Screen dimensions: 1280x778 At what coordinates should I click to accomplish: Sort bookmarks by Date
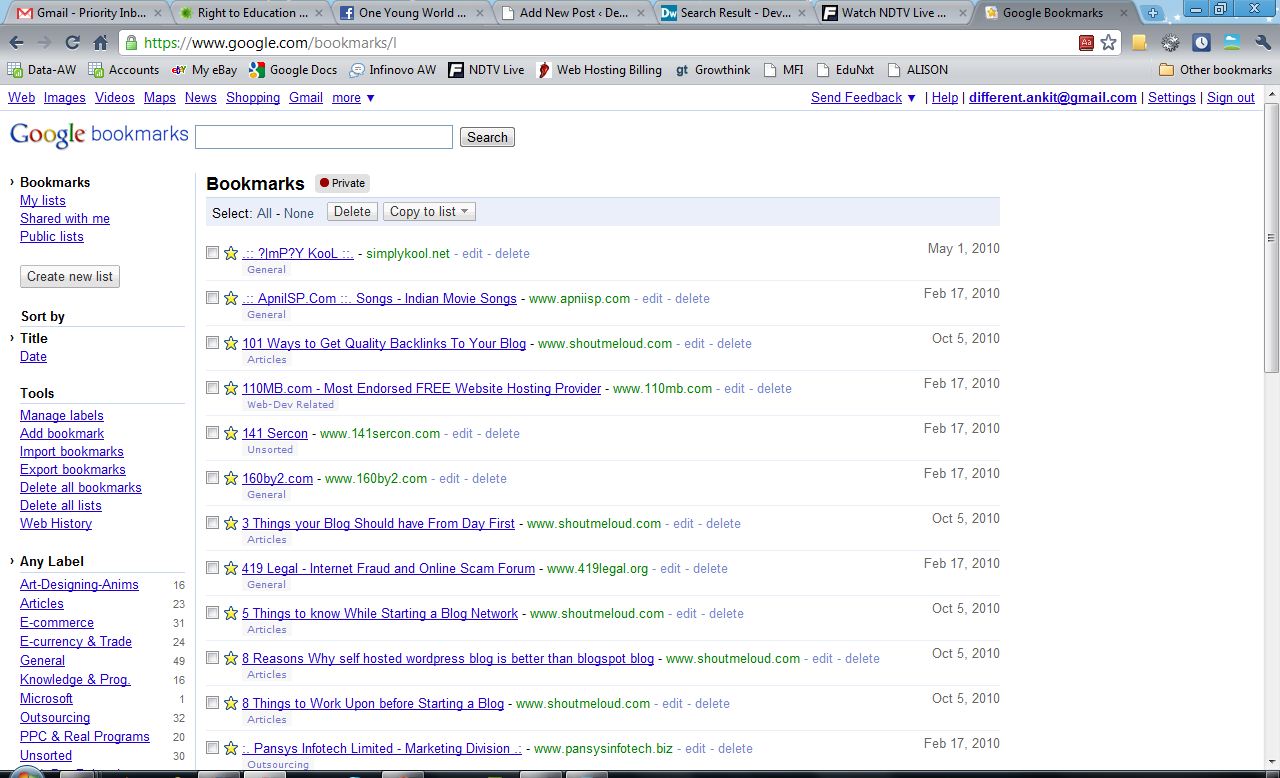[x=33, y=357]
